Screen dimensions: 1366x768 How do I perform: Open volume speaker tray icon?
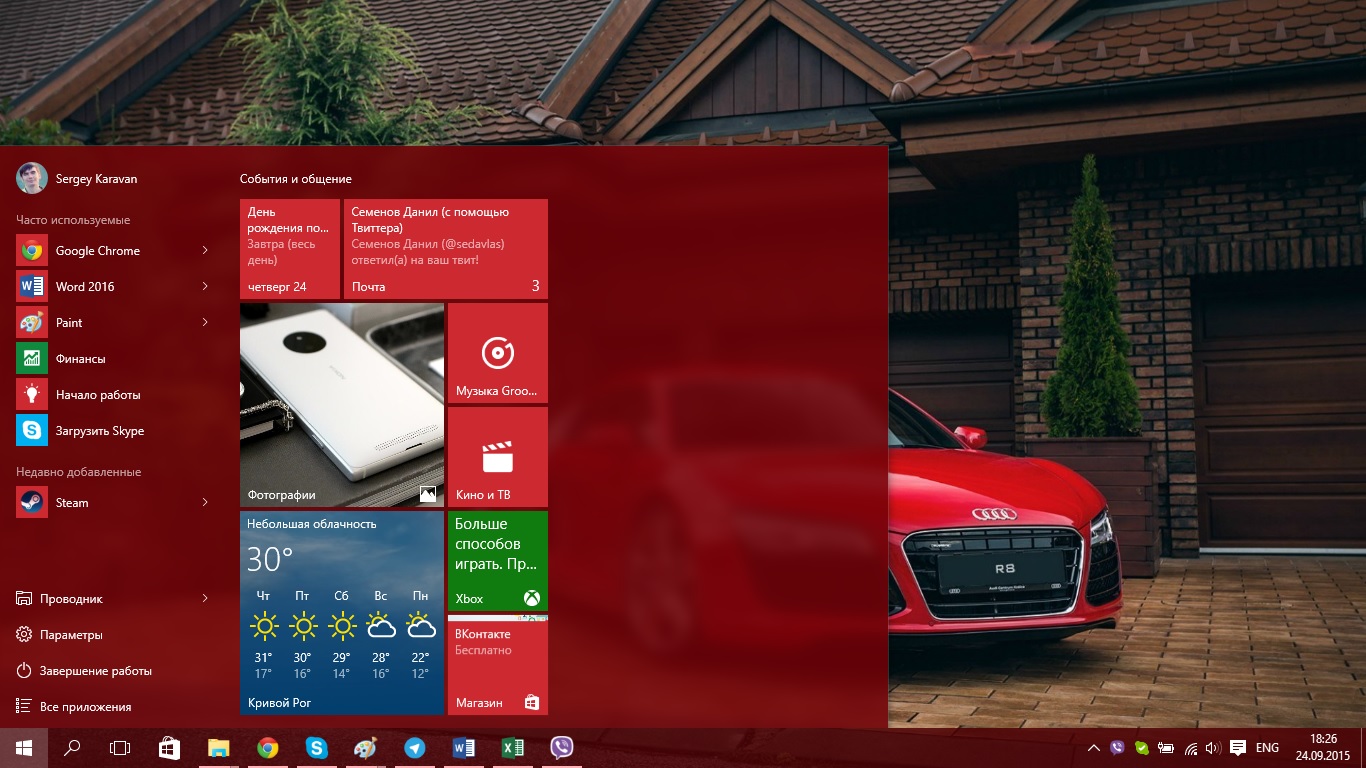[x=1213, y=748]
